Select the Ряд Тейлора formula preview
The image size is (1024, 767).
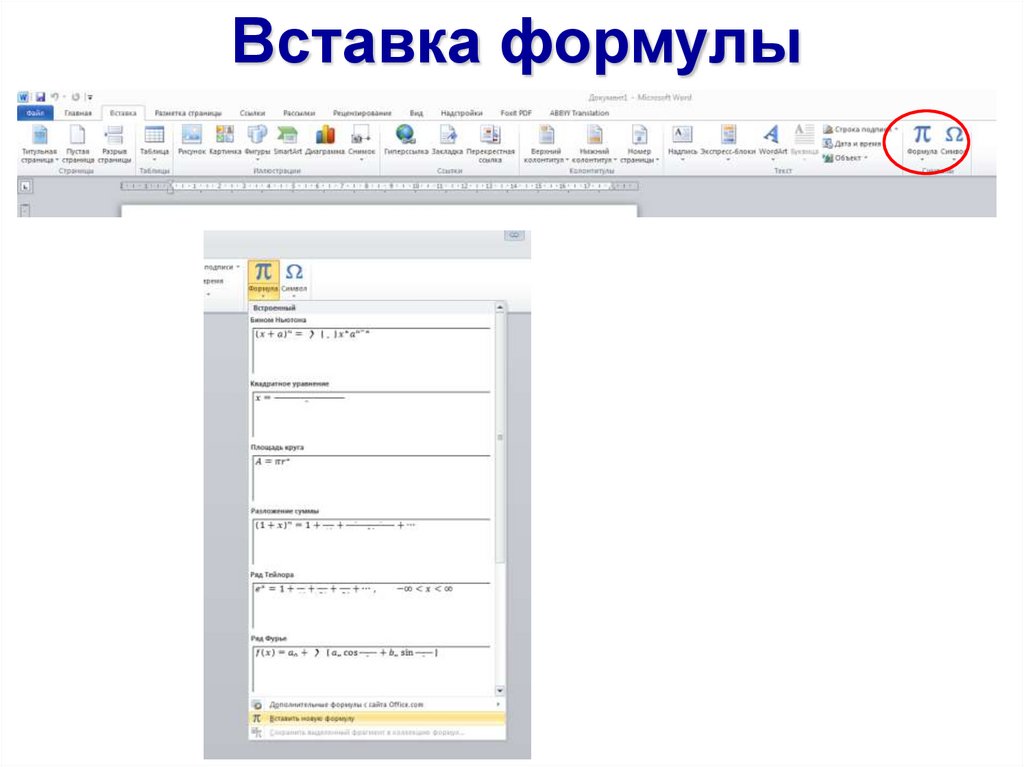[371, 605]
